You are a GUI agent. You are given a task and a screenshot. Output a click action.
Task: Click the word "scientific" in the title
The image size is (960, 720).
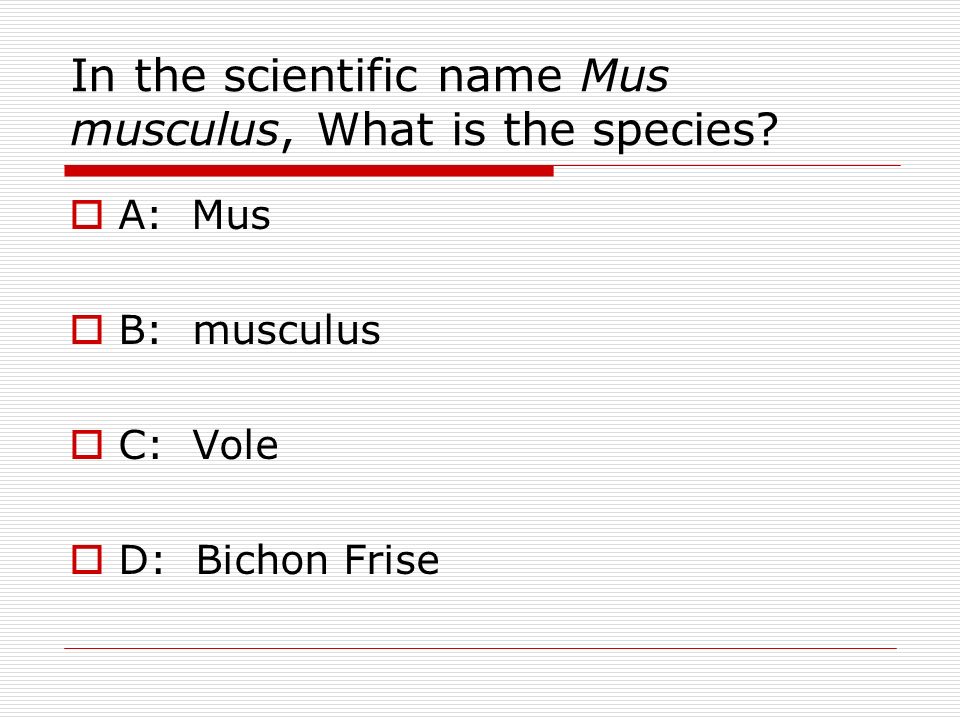tap(321, 76)
